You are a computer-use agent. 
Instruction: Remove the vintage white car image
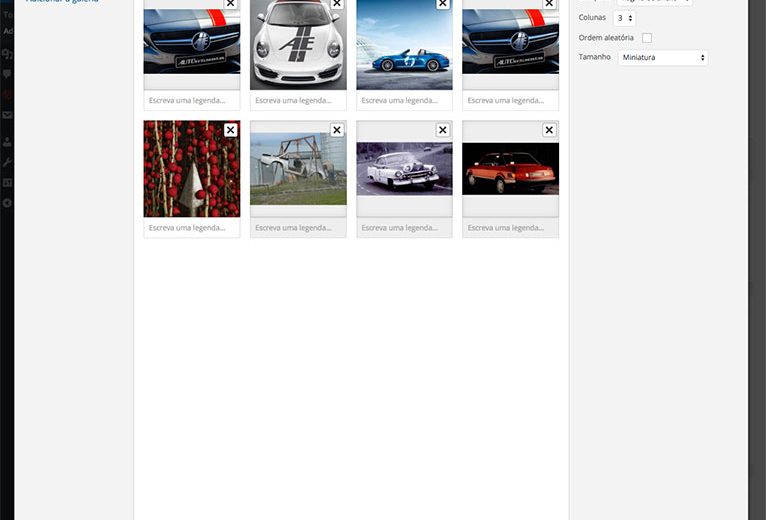point(443,130)
